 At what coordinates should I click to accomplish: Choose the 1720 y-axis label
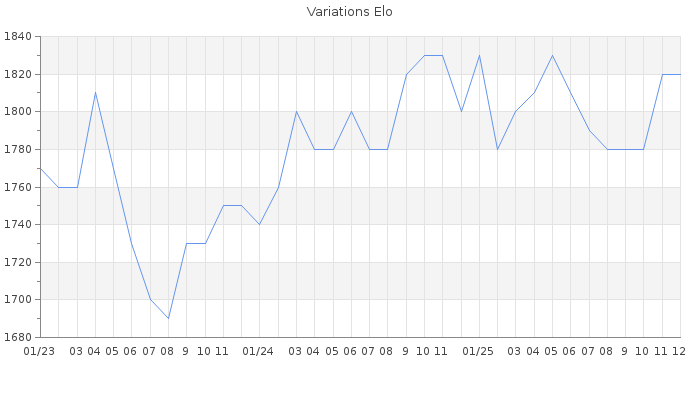click(18, 263)
